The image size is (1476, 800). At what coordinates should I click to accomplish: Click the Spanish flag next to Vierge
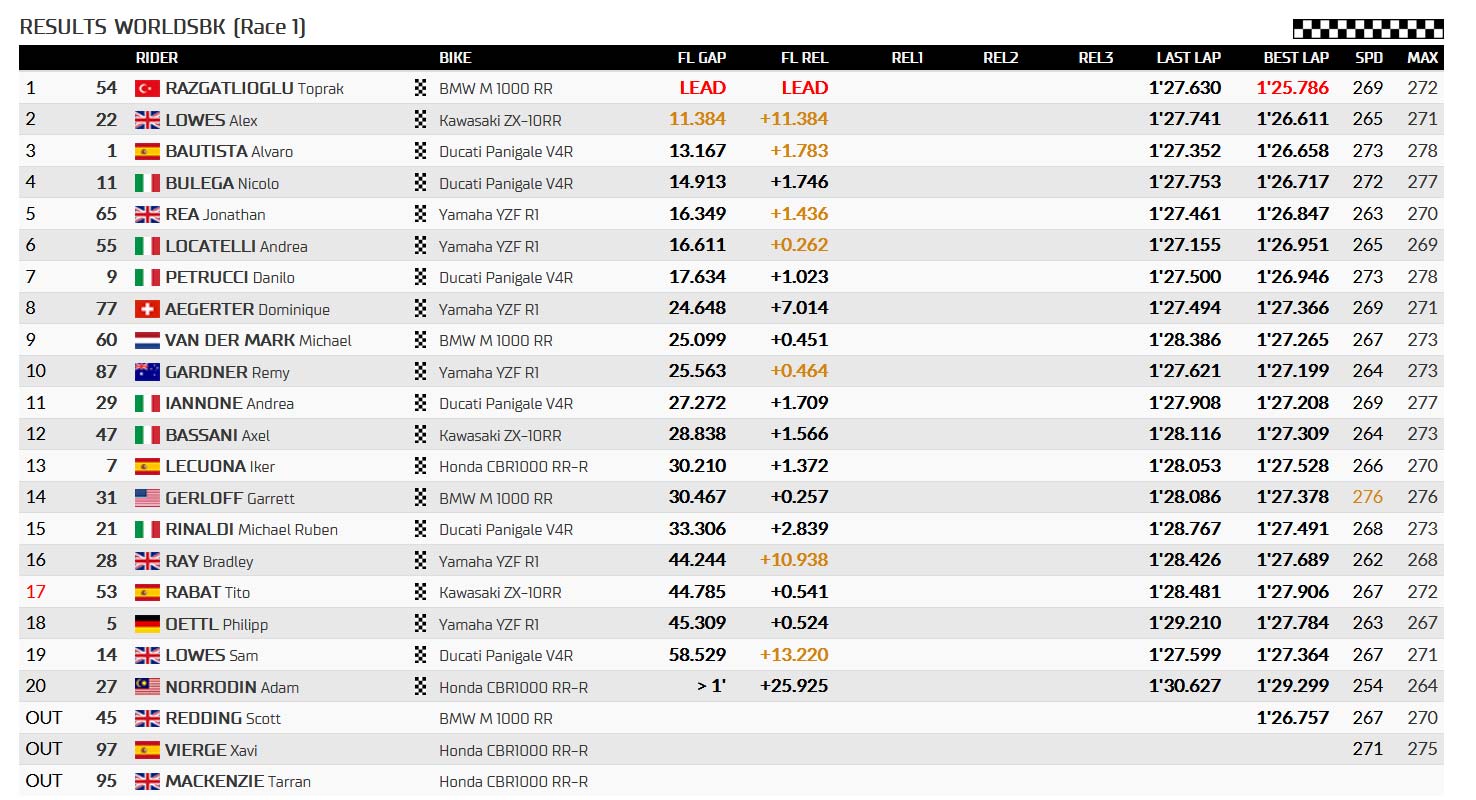(147, 750)
